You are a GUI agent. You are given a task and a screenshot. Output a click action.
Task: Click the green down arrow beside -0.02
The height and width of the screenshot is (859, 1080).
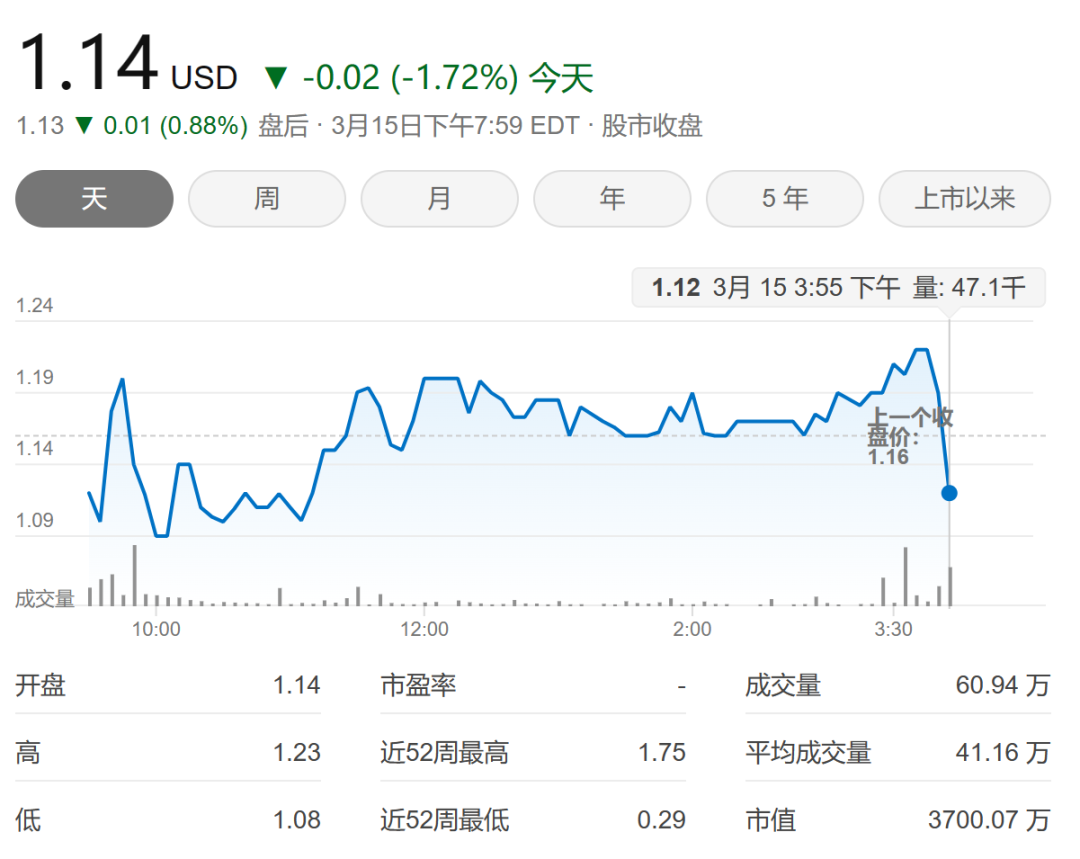click(275, 77)
